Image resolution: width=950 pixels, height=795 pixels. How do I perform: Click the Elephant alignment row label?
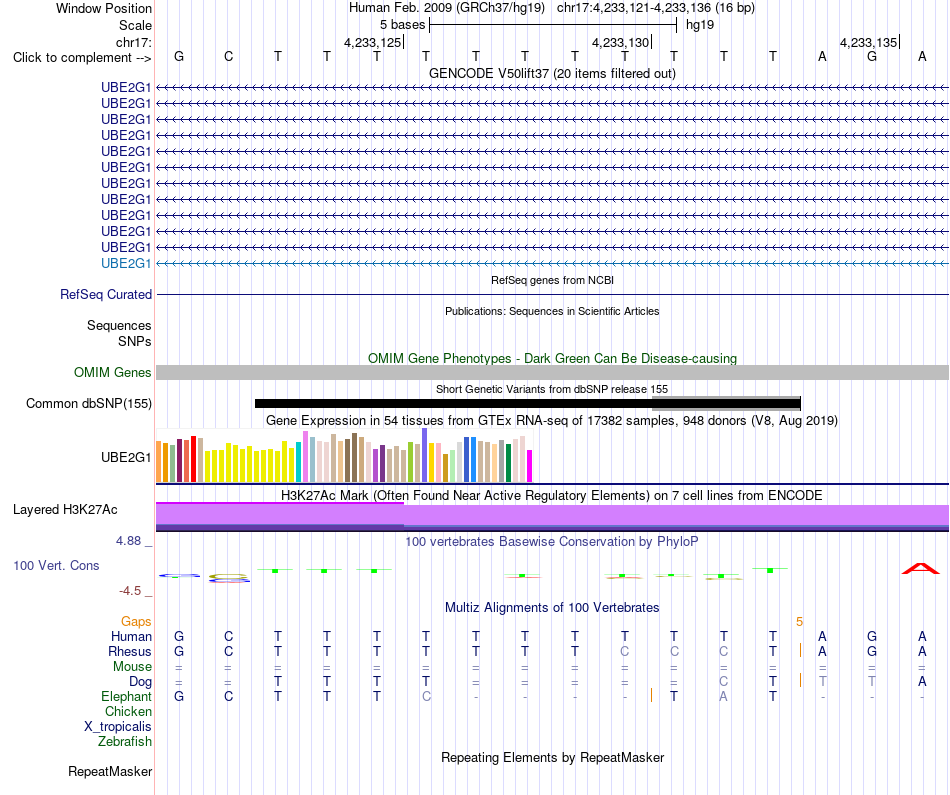(126, 697)
